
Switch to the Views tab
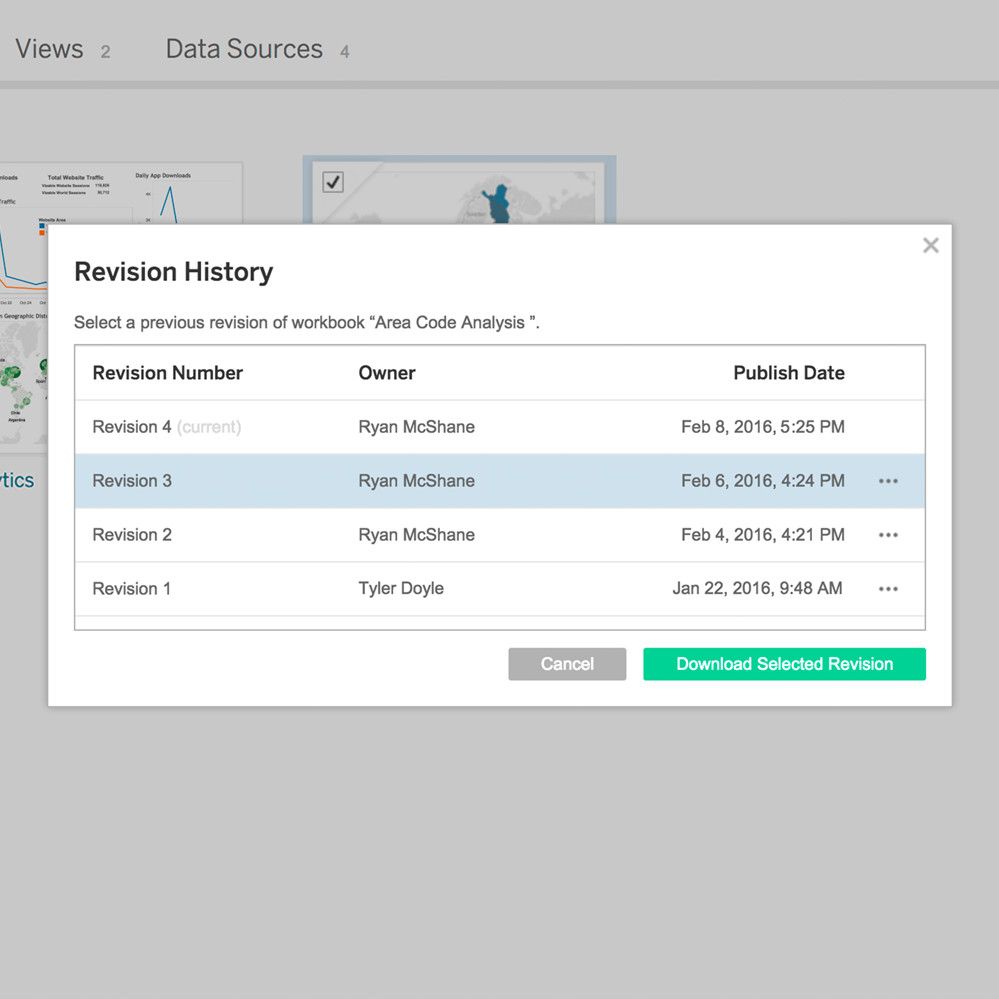pos(50,49)
